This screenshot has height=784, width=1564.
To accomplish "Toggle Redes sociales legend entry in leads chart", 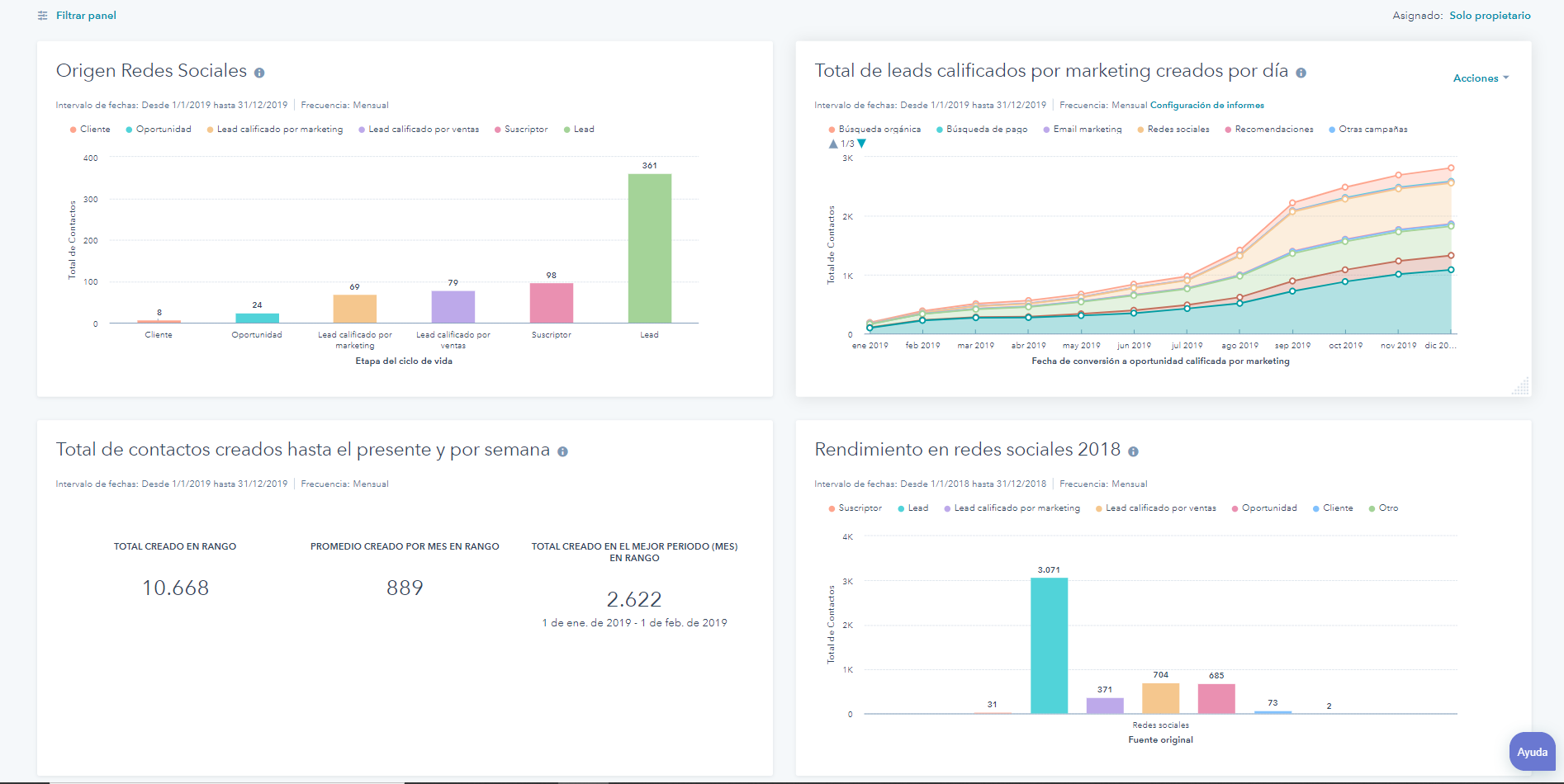I will [1173, 130].
